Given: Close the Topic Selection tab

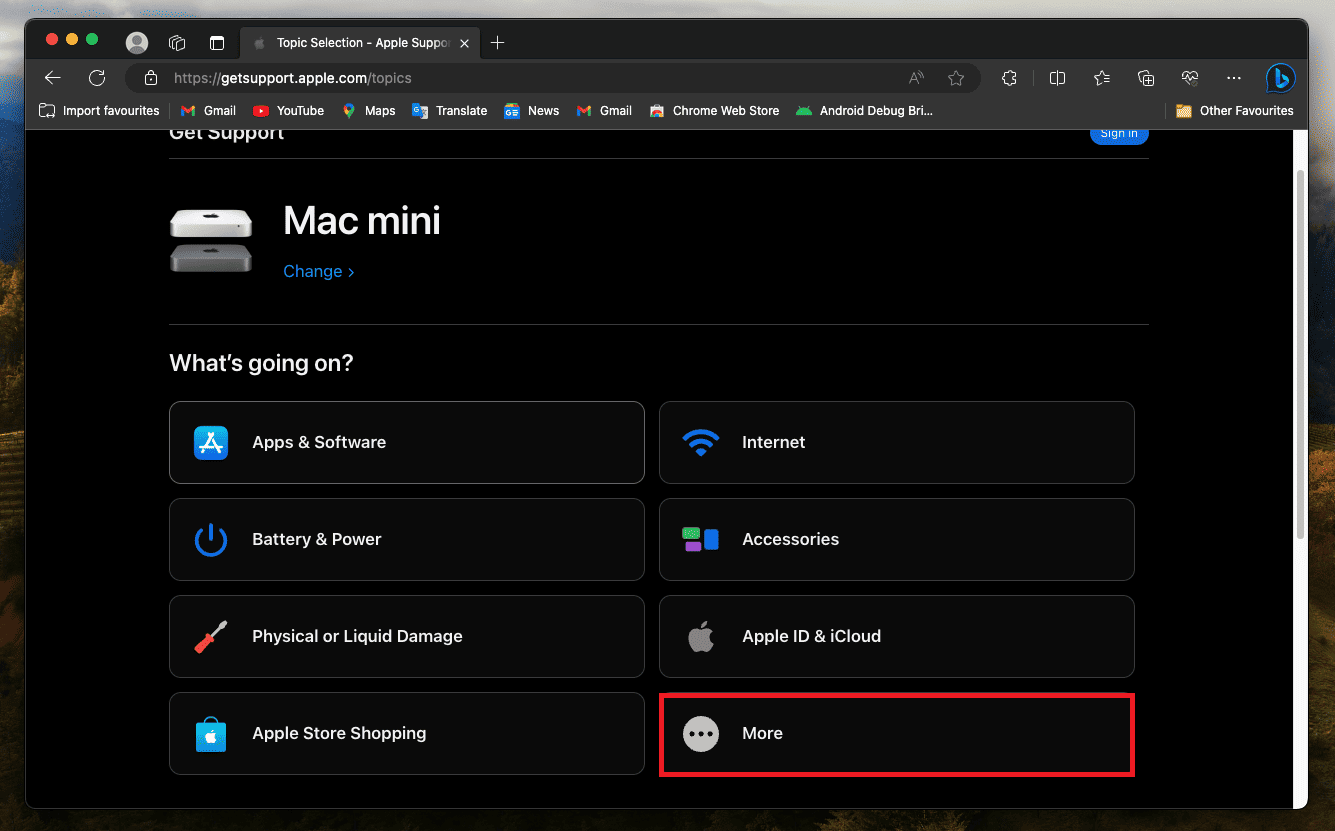Looking at the screenshot, I should 464,43.
